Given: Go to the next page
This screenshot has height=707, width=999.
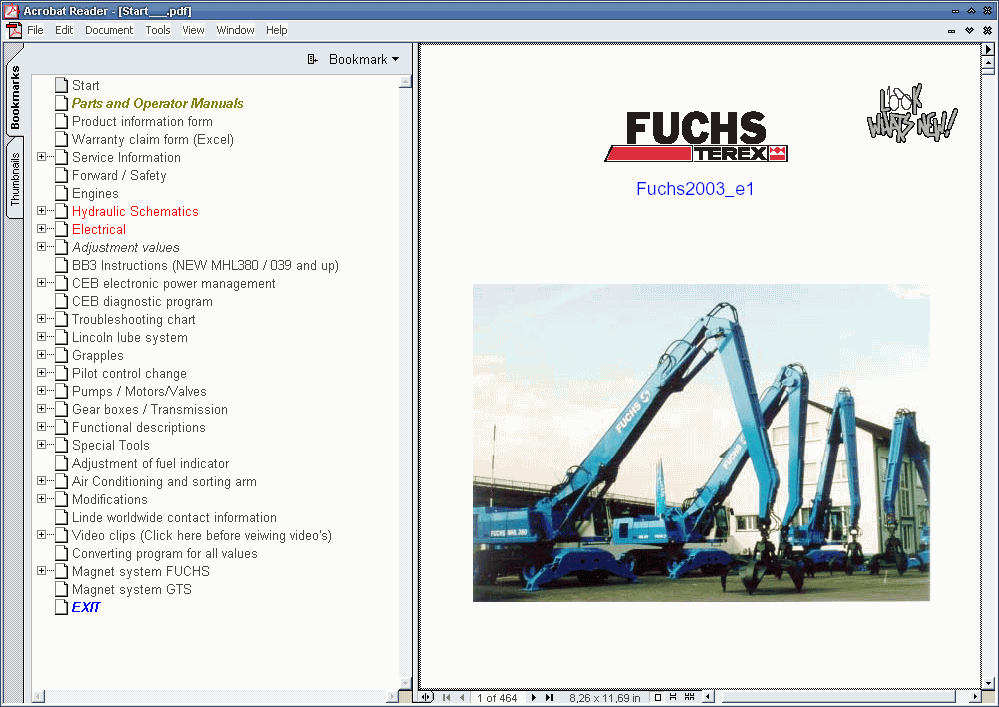Looking at the screenshot, I should (x=533, y=697).
